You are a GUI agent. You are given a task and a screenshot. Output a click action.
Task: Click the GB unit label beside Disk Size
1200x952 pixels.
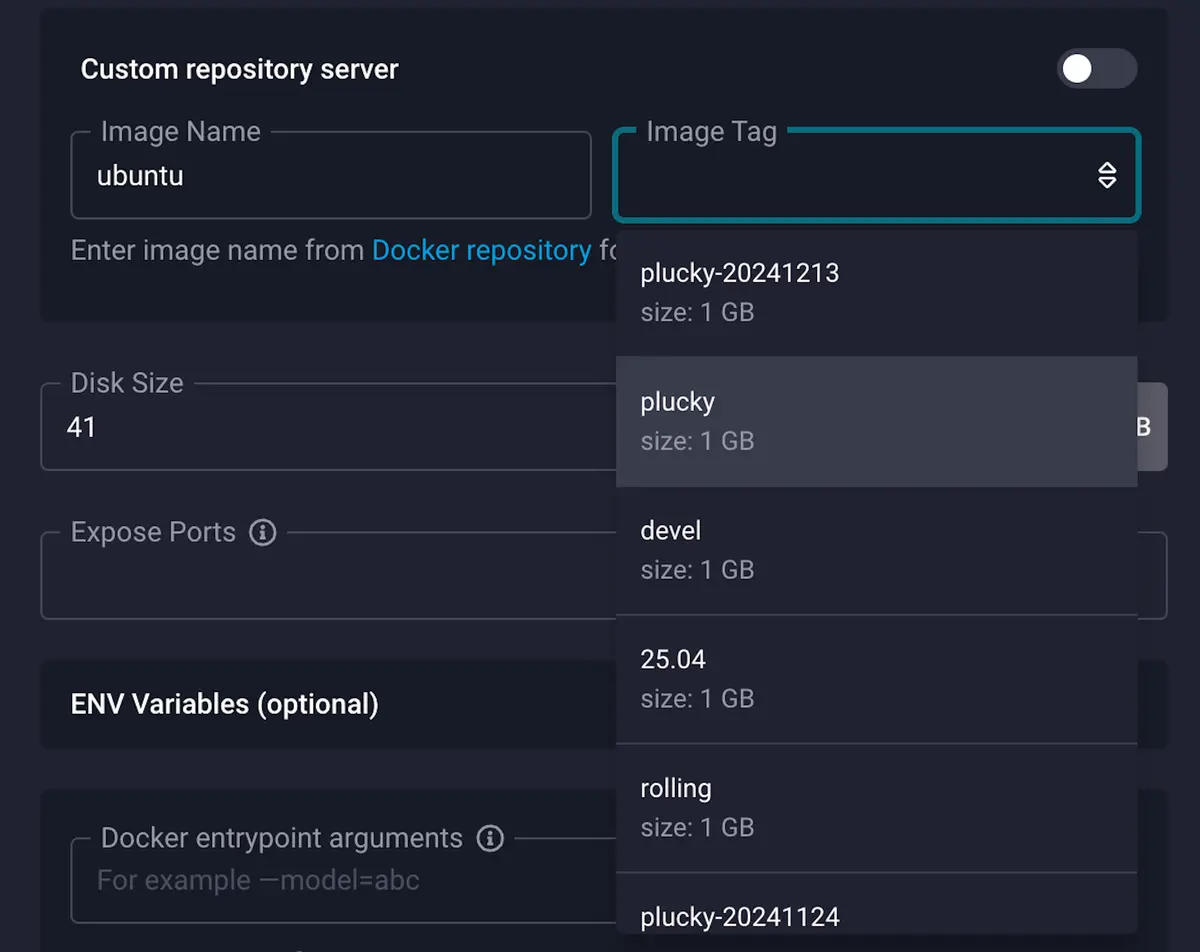(x=1143, y=427)
